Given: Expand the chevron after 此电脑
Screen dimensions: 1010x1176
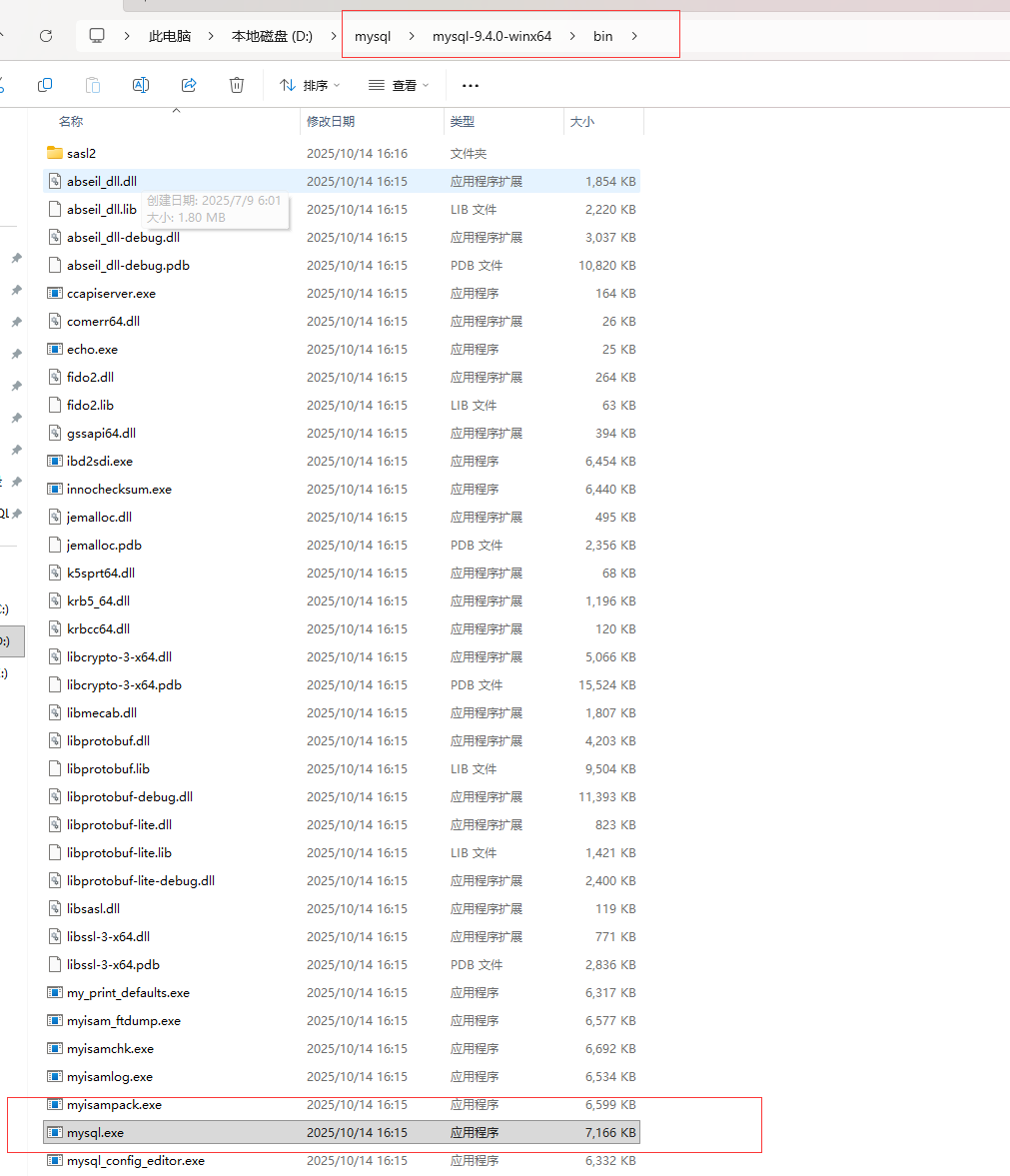Looking at the screenshot, I should pyautogui.click(x=211, y=36).
